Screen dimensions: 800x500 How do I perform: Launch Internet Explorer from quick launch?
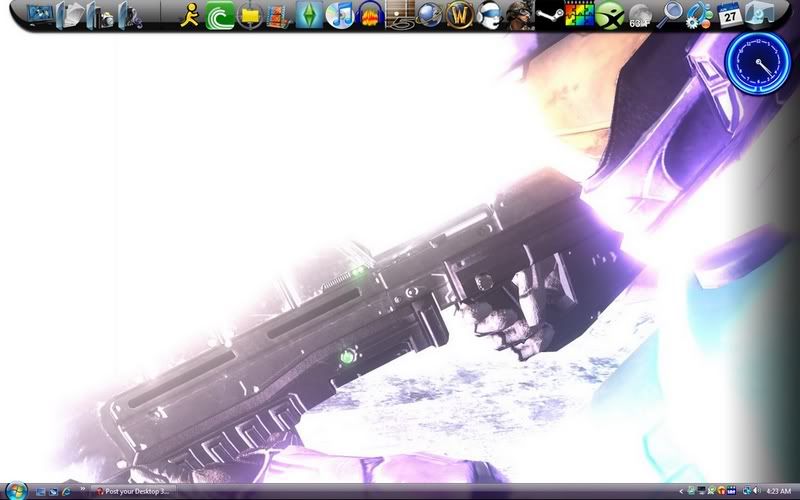[66, 492]
